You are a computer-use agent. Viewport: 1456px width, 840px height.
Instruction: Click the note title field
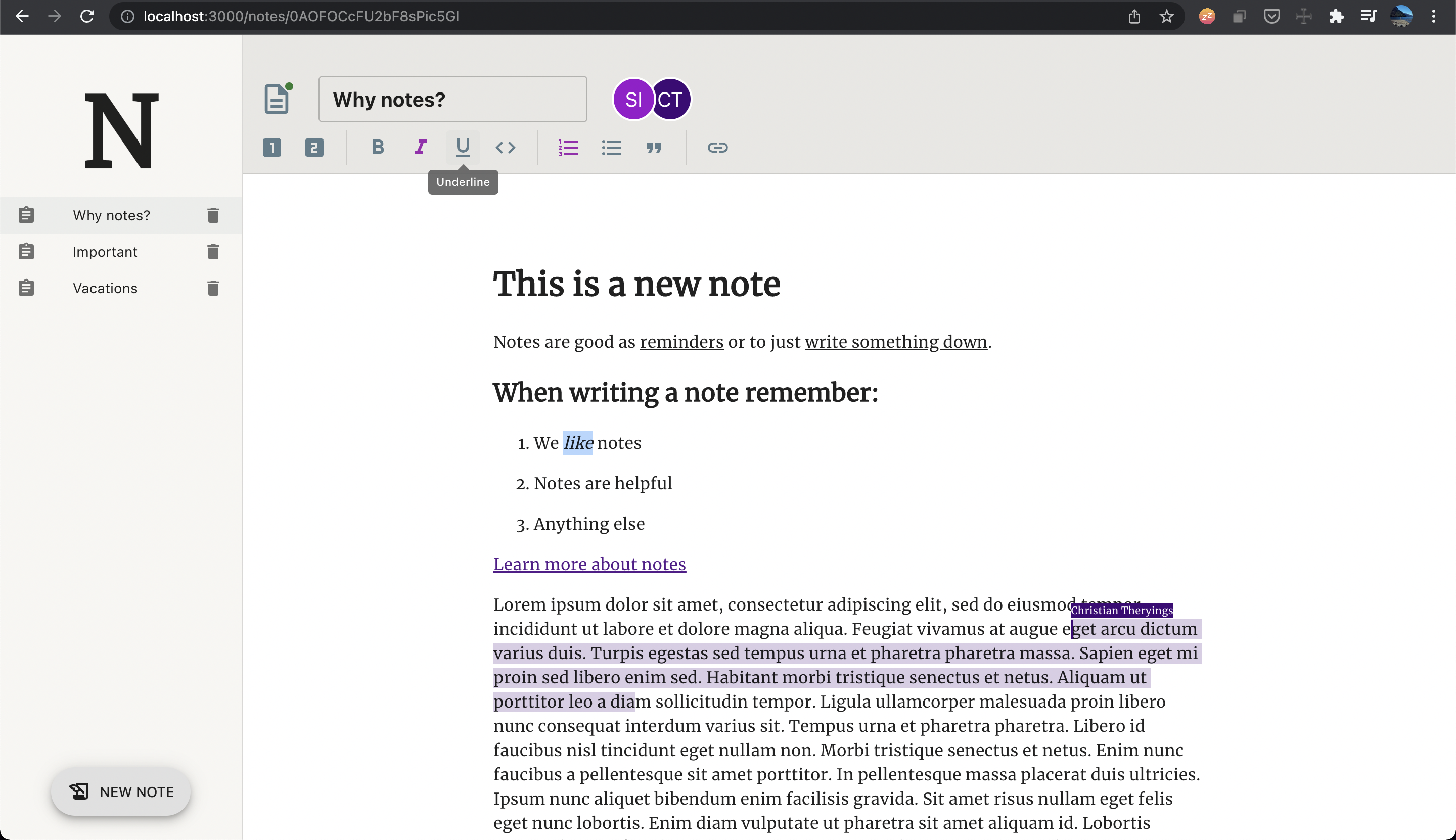click(452, 99)
